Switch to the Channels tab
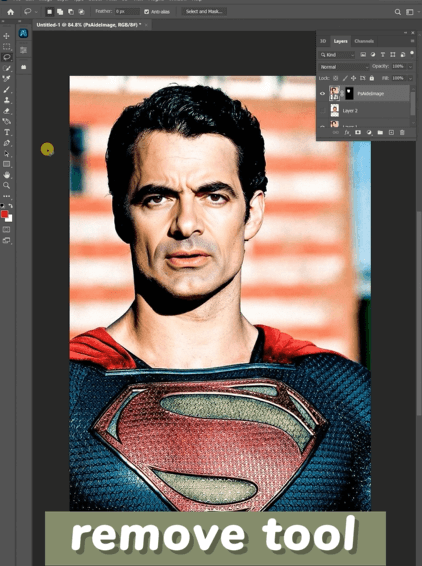 (x=364, y=41)
